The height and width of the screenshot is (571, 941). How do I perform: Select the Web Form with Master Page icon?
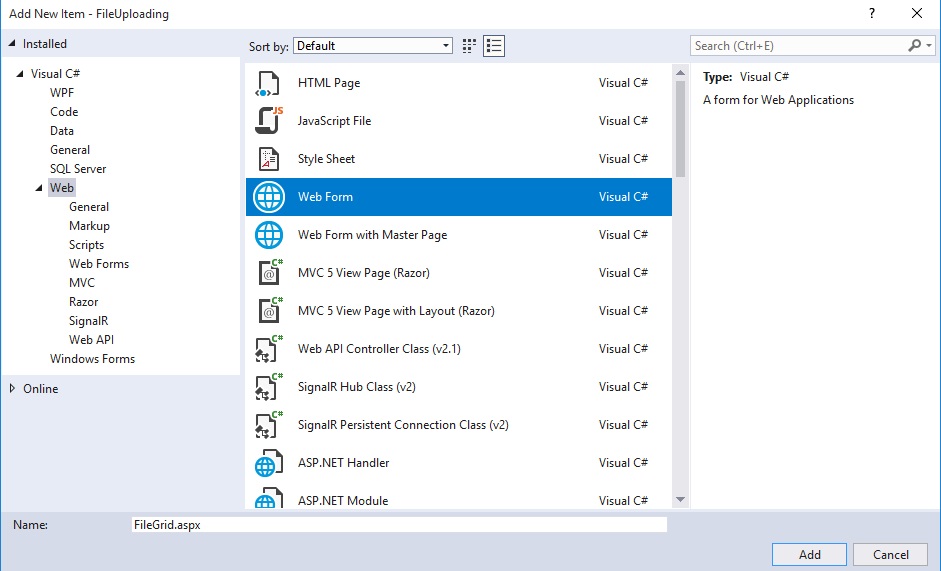[268, 235]
